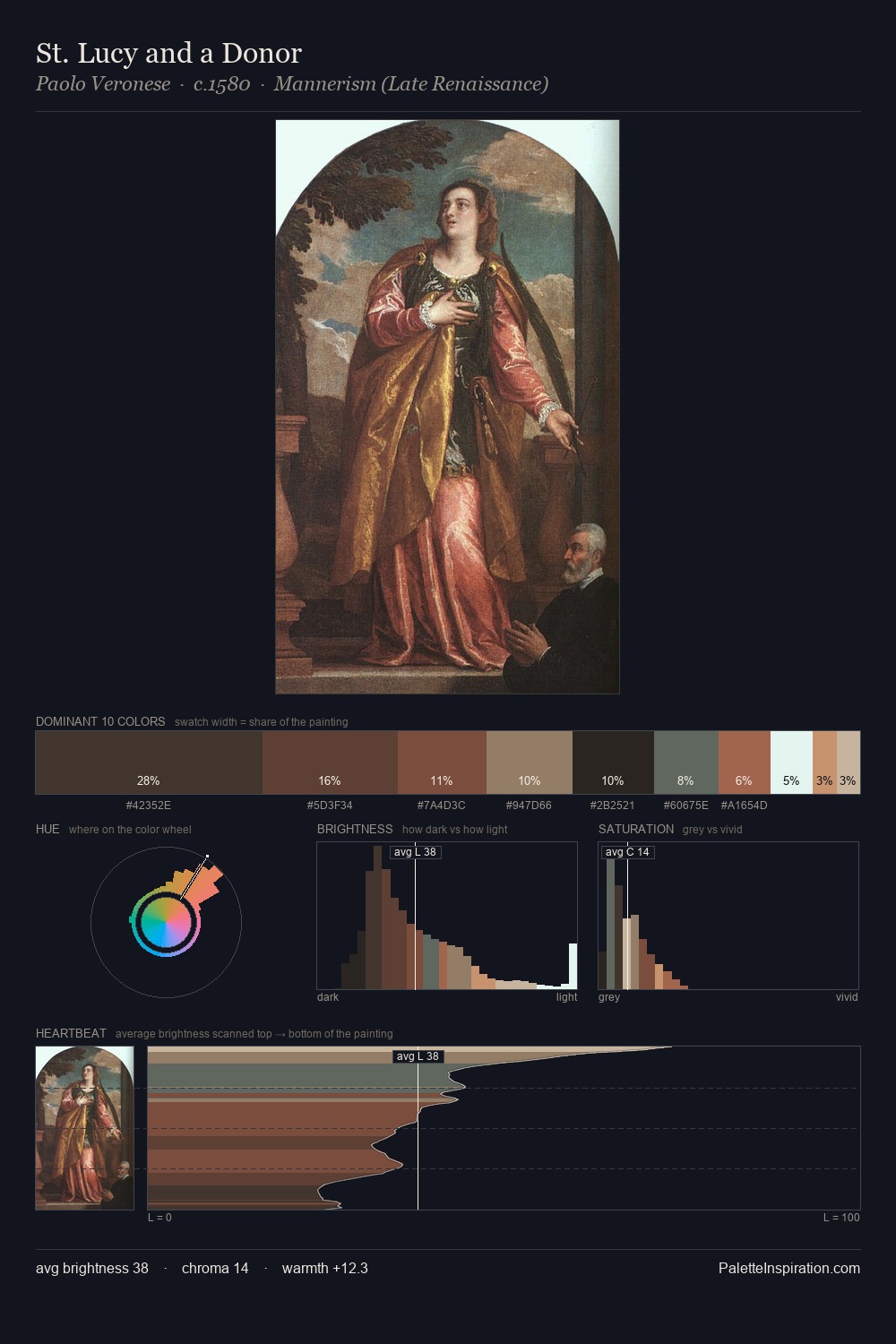Image resolution: width=896 pixels, height=1344 pixels.
Task: Click the chroma 14 footer stat
Action: pos(215,1268)
